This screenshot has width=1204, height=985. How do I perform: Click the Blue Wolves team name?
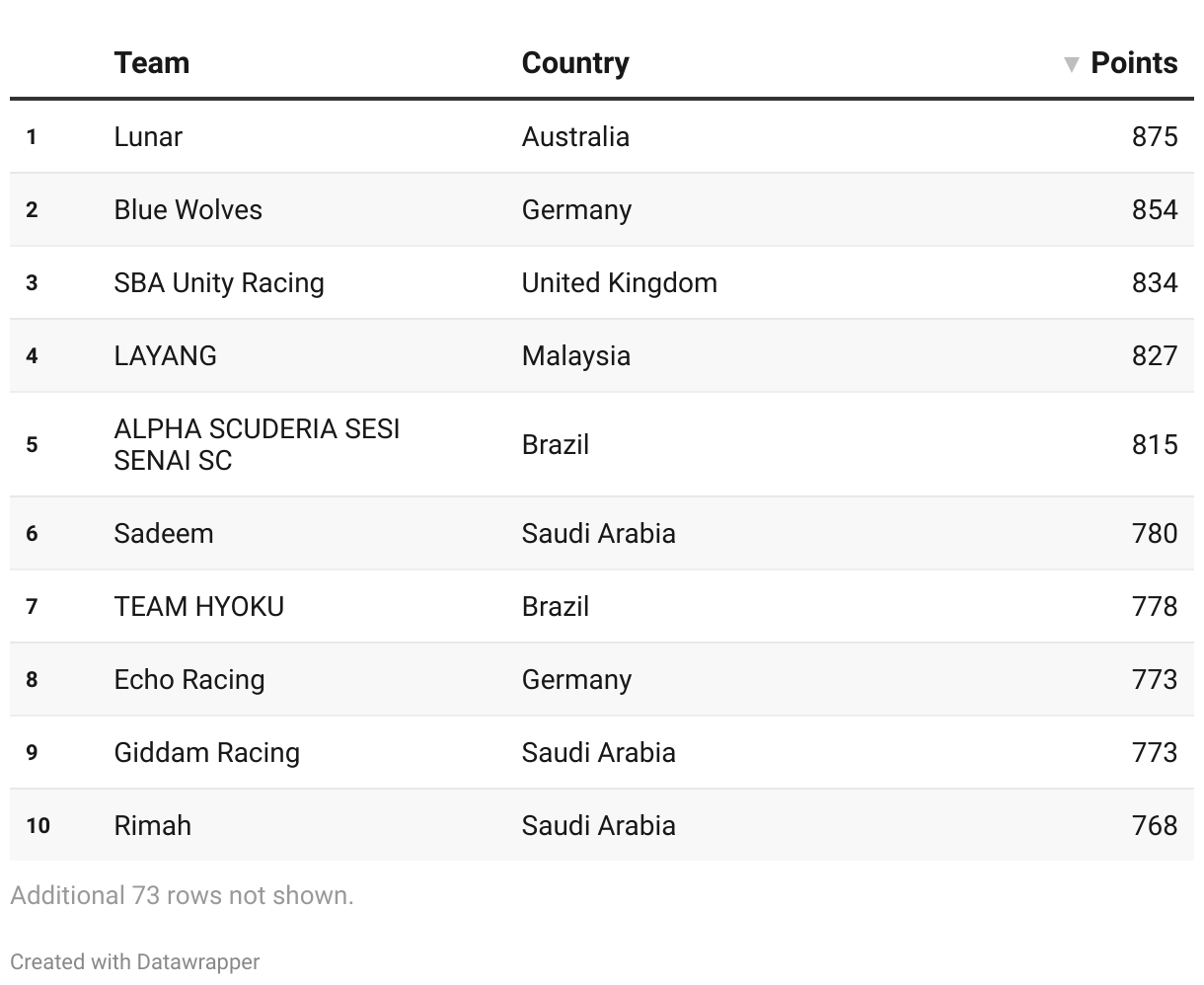[188, 209]
